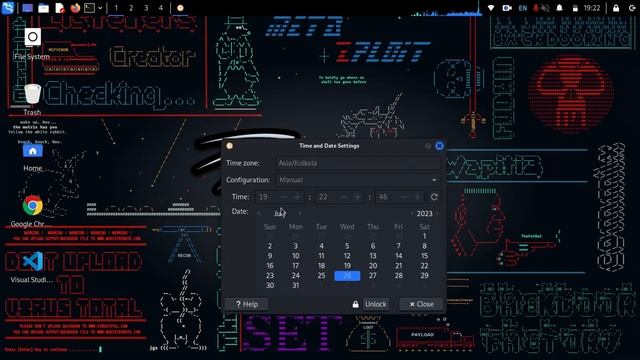The image size is (640, 360).
Task: Click the Unlock button
Action: click(376, 304)
